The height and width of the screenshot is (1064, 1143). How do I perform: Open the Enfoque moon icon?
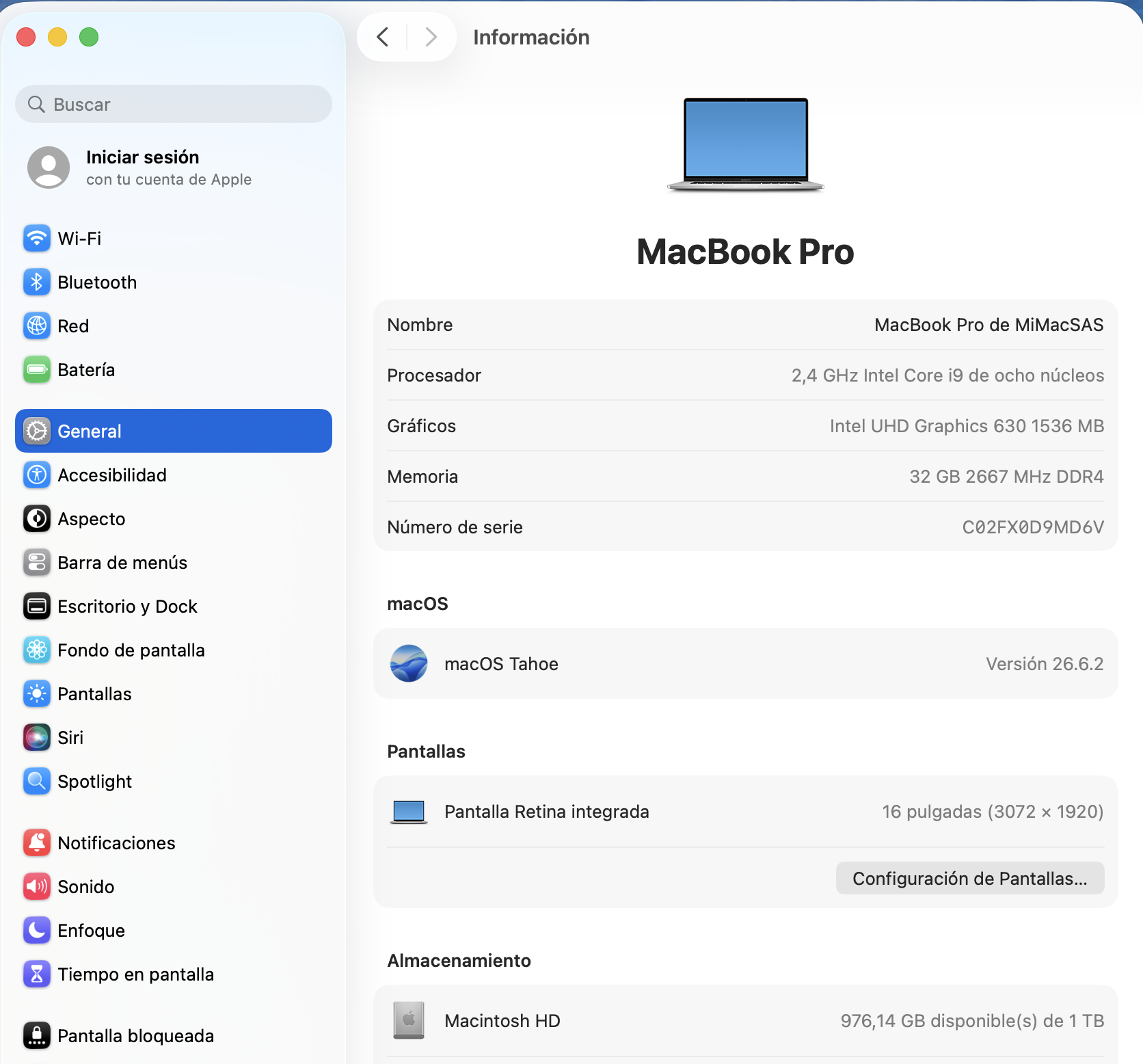(x=37, y=931)
